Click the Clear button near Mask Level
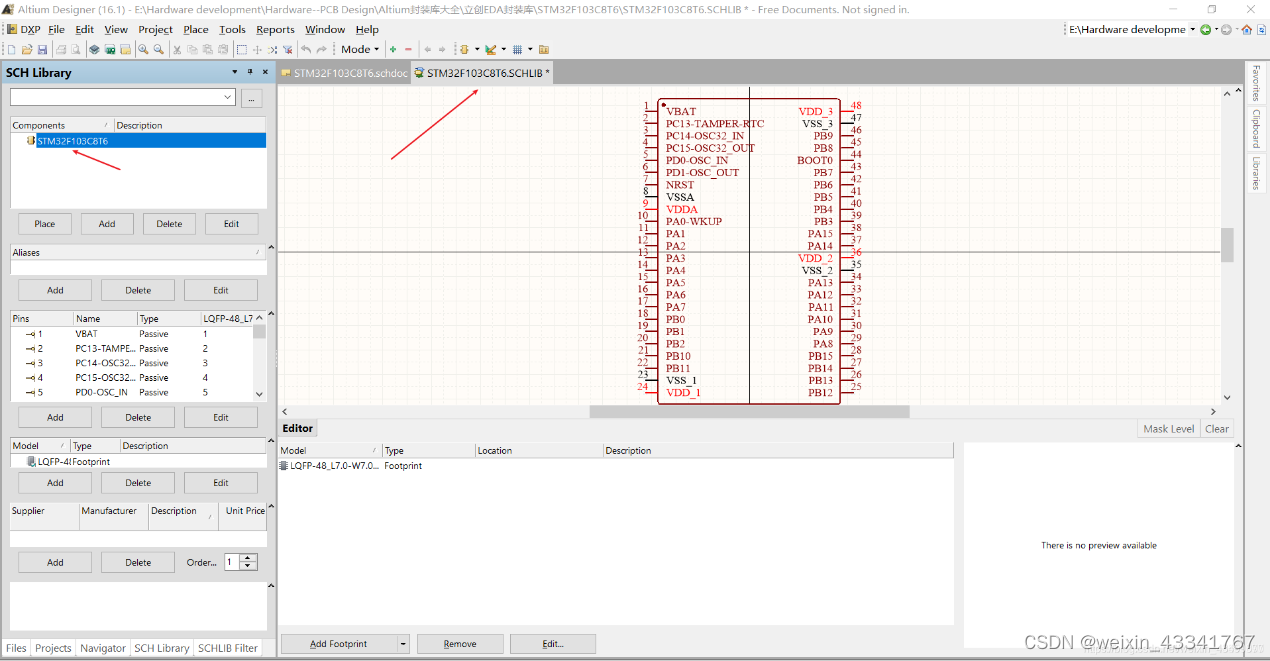This screenshot has height=661, width=1270. point(1217,428)
